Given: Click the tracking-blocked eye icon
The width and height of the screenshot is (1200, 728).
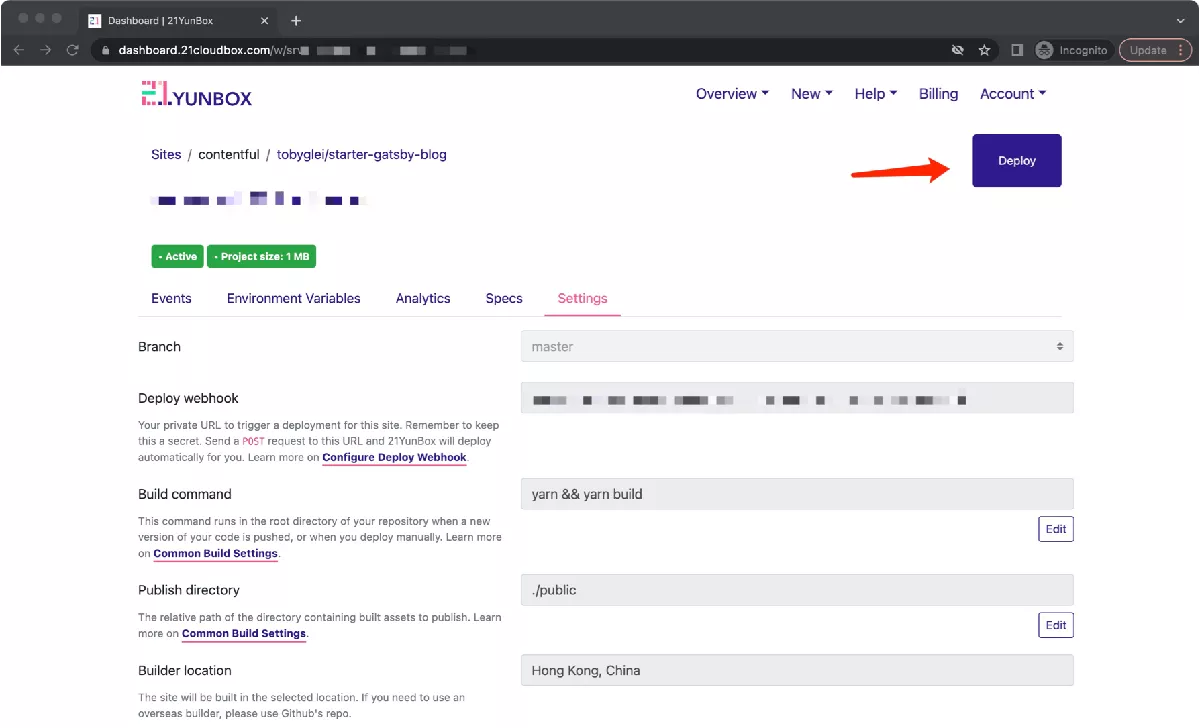Looking at the screenshot, I should tap(957, 50).
